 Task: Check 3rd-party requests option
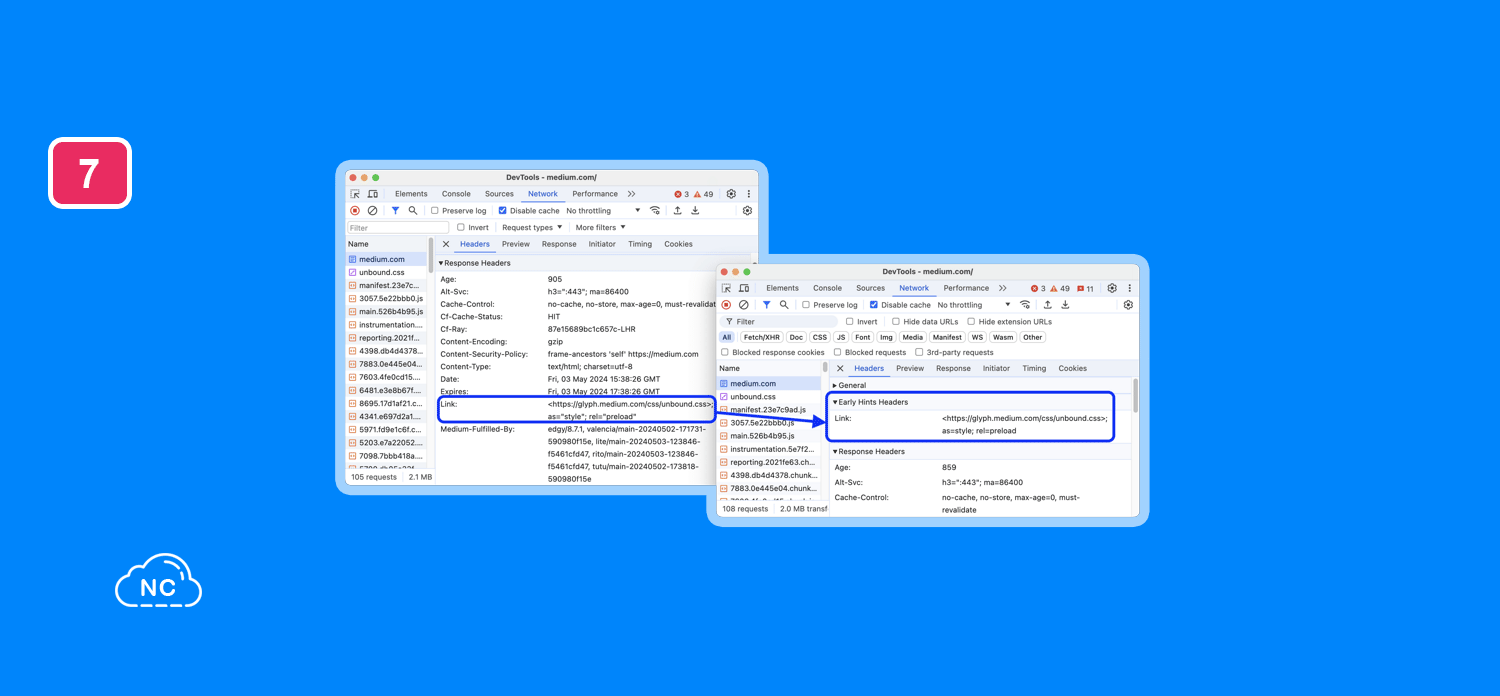point(919,352)
